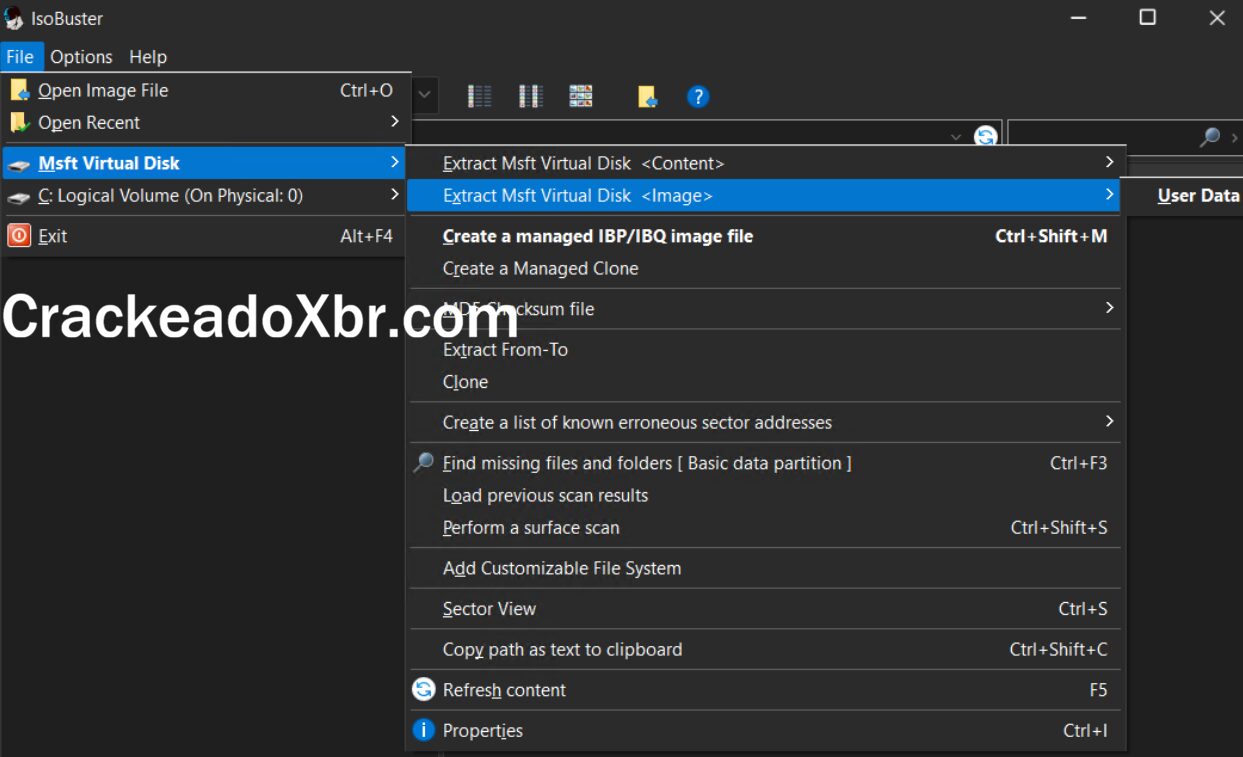Select Open Recent in File menu
The height and width of the screenshot is (757, 1243).
[205, 122]
